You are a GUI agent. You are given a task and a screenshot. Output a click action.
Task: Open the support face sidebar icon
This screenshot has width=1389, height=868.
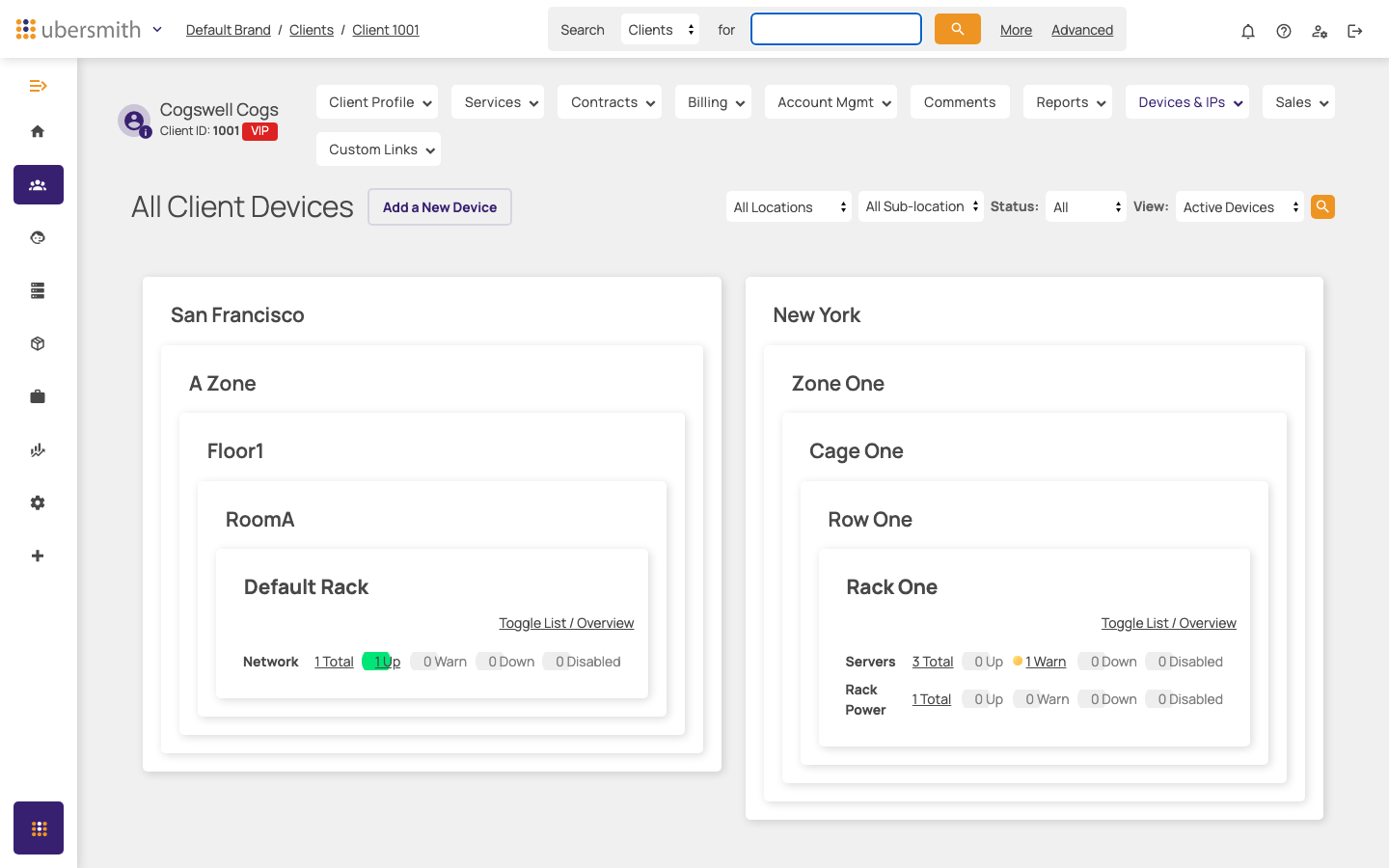38,237
